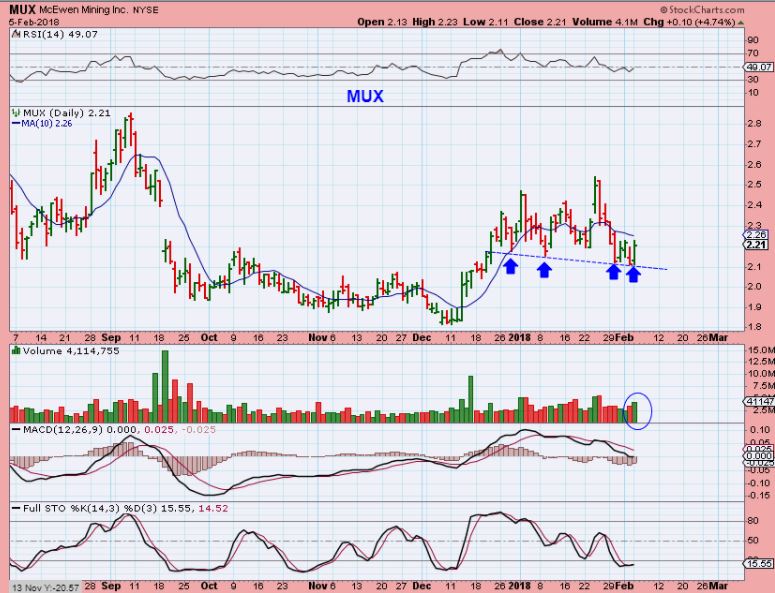
Task: Click the 41147 volume tag on the right axis
Action: coord(759,401)
